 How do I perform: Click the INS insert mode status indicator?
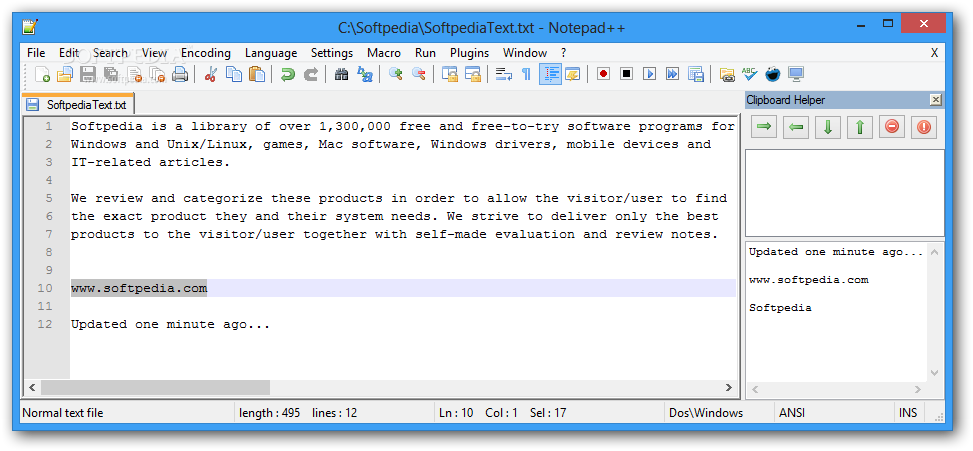(x=908, y=413)
